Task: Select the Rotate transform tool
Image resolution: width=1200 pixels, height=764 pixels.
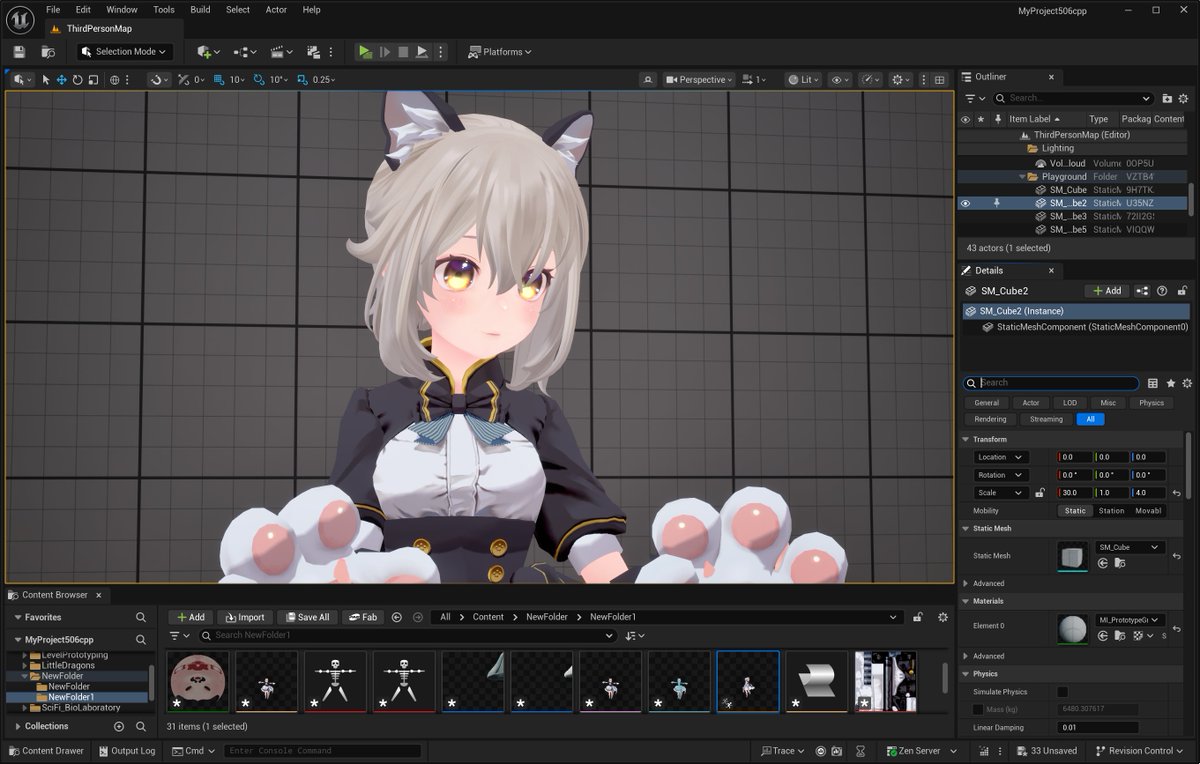Action: [x=78, y=79]
